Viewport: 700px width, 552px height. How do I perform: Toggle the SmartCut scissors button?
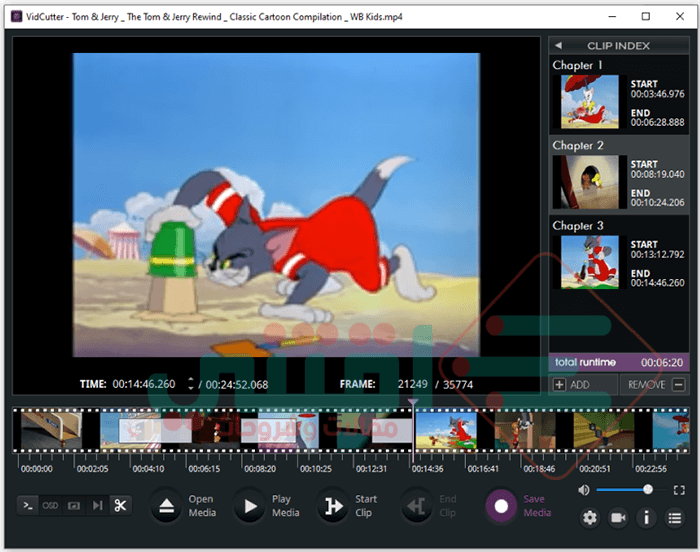point(120,506)
